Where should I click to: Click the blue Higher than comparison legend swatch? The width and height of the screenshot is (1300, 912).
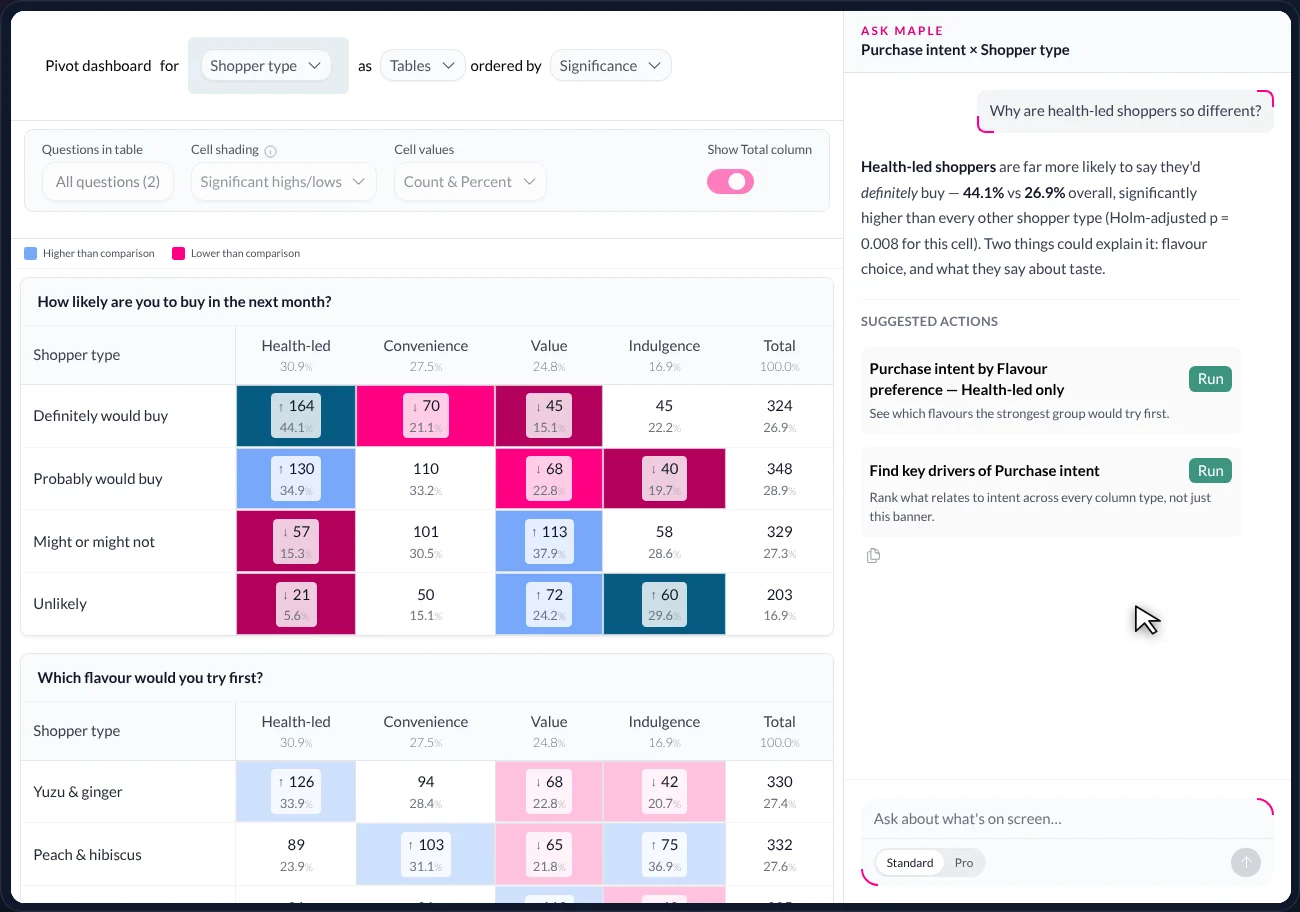(x=30, y=254)
